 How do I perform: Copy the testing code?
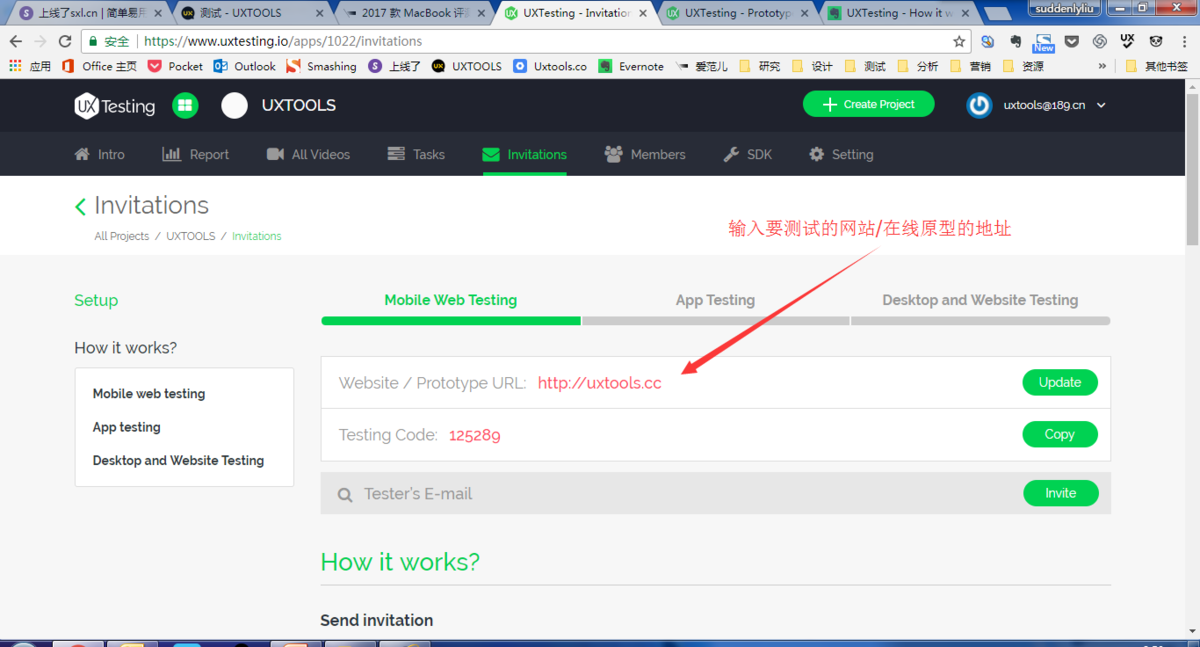point(1060,434)
